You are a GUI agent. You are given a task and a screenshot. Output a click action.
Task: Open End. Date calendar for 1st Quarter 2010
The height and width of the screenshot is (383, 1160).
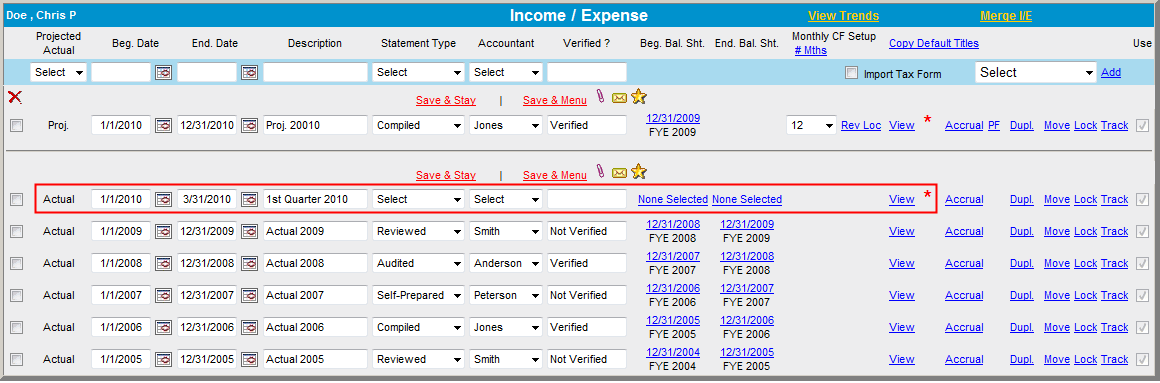[250, 200]
